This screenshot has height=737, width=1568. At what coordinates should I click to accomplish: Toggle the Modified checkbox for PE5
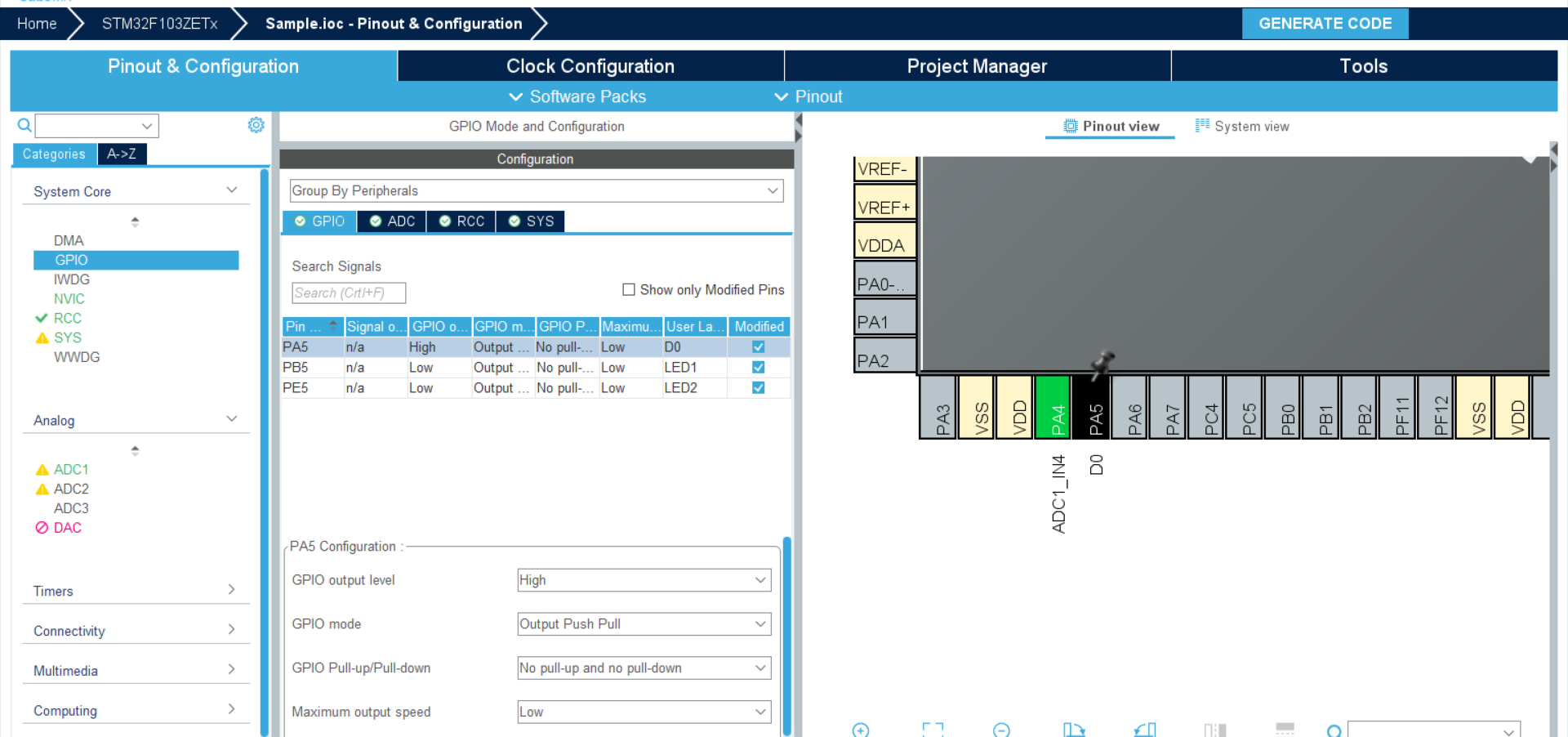[759, 388]
